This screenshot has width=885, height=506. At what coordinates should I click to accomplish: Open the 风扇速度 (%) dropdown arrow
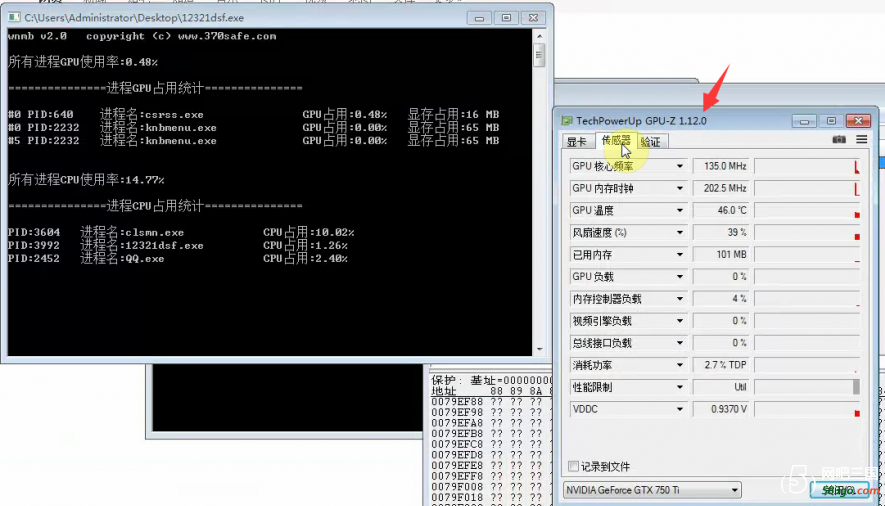click(680, 232)
